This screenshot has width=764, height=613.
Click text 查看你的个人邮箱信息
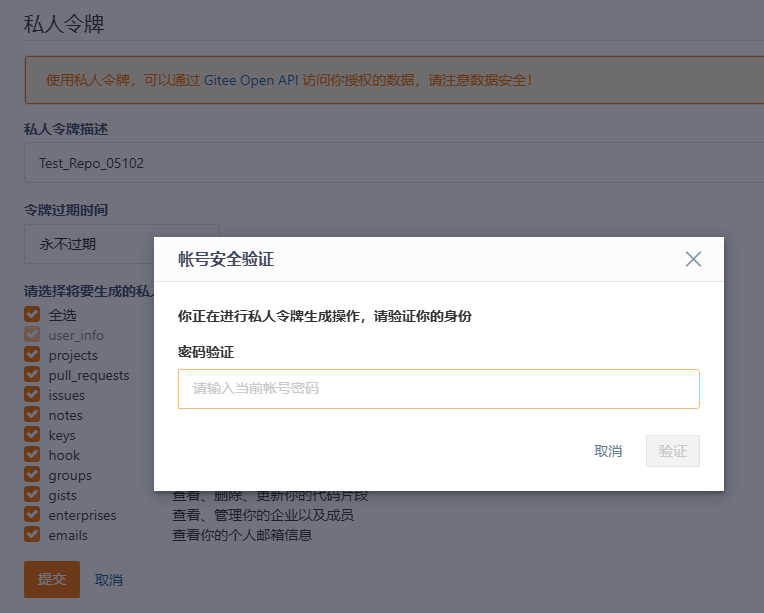click(x=242, y=535)
